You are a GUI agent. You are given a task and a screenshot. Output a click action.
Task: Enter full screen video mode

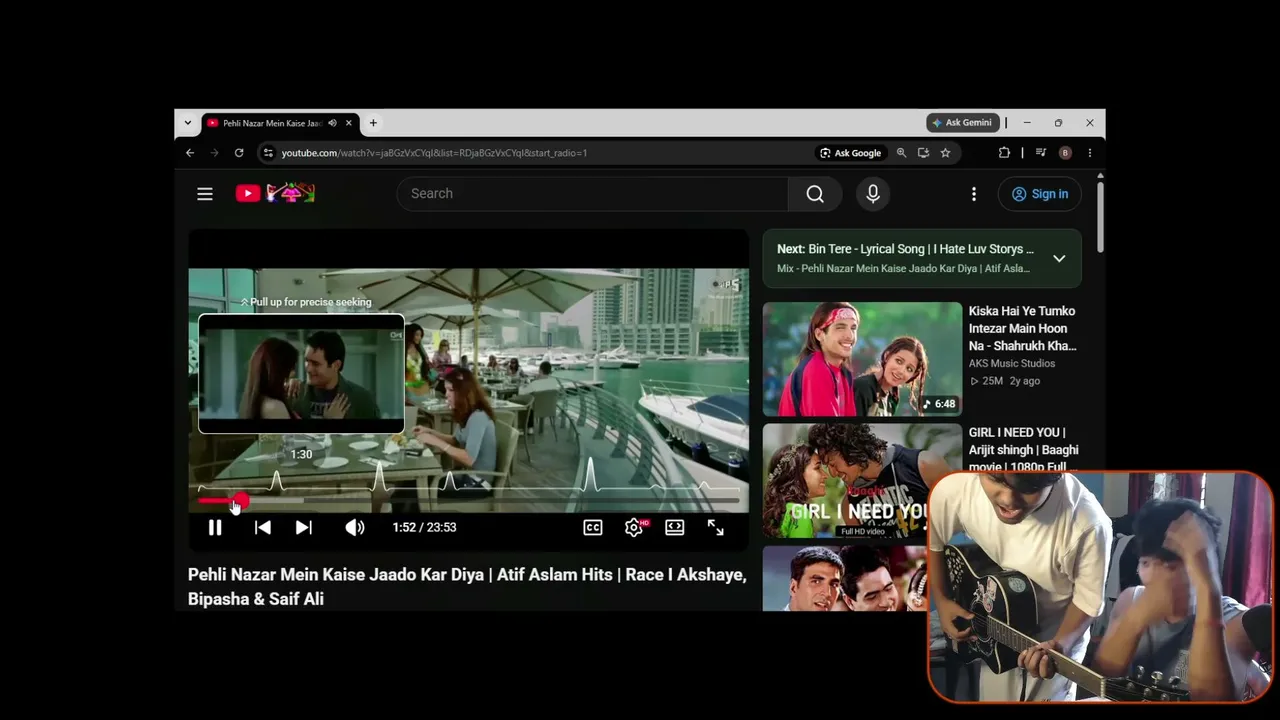tap(716, 527)
